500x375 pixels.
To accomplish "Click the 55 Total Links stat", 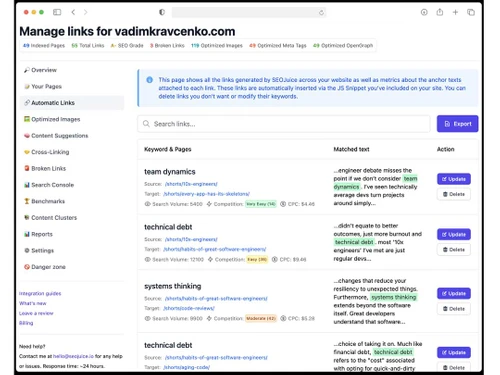I will click(88, 45).
